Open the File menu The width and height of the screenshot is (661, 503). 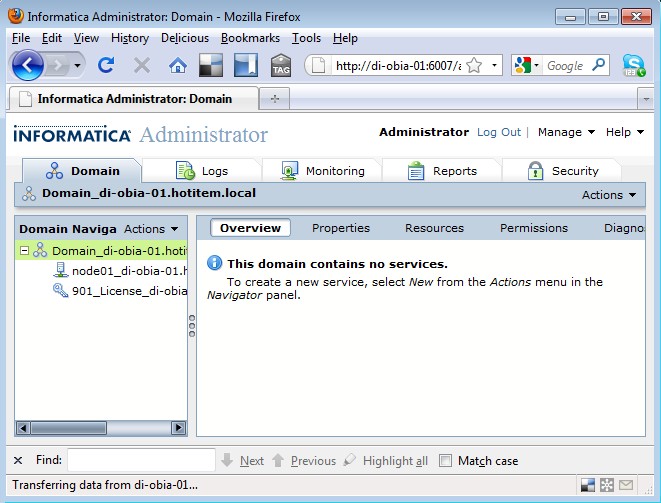[x=21, y=38]
